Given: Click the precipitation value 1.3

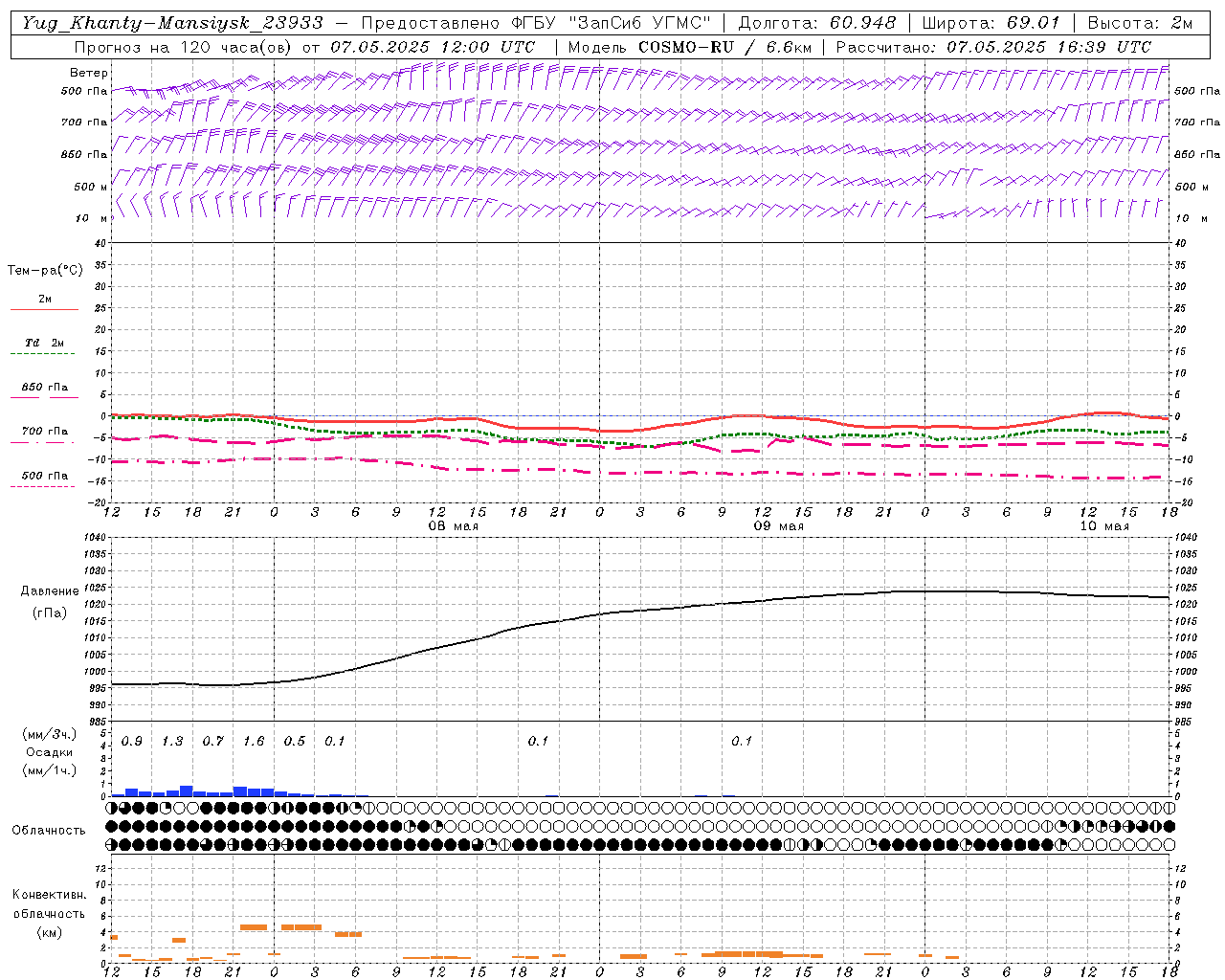Looking at the screenshot, I should click(172, 742).
